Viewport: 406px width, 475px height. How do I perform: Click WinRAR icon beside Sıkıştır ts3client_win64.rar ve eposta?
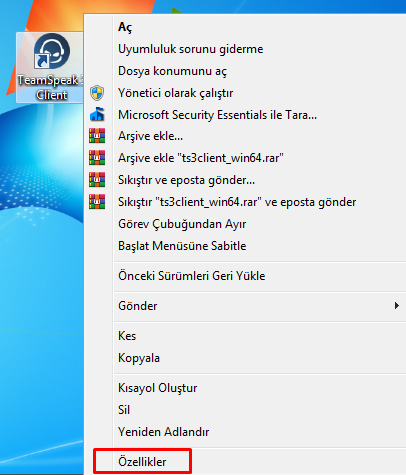point(97,202)
